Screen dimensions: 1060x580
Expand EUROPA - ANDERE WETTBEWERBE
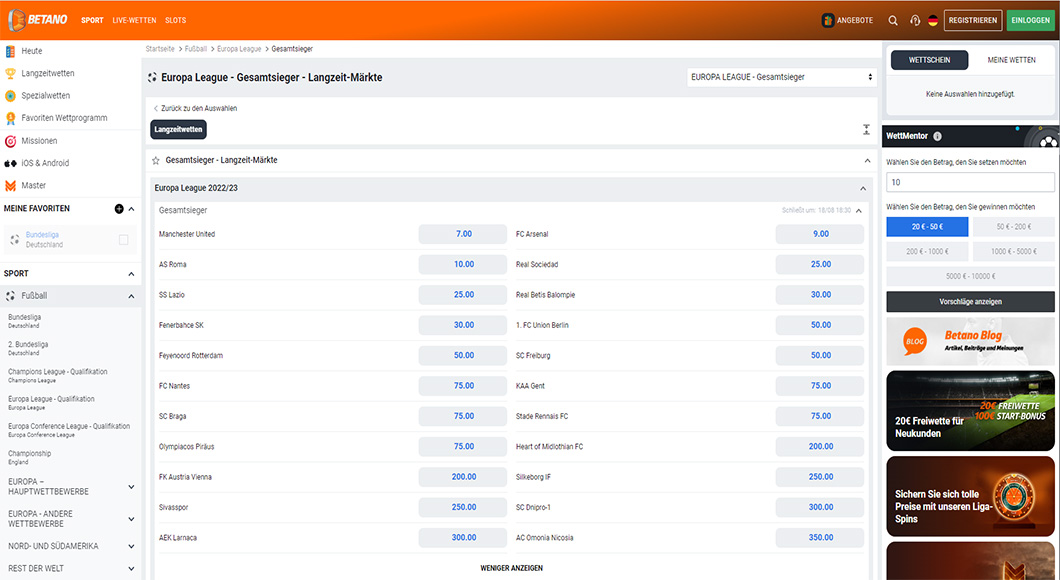pyautogui.click(x=131, y=519)
